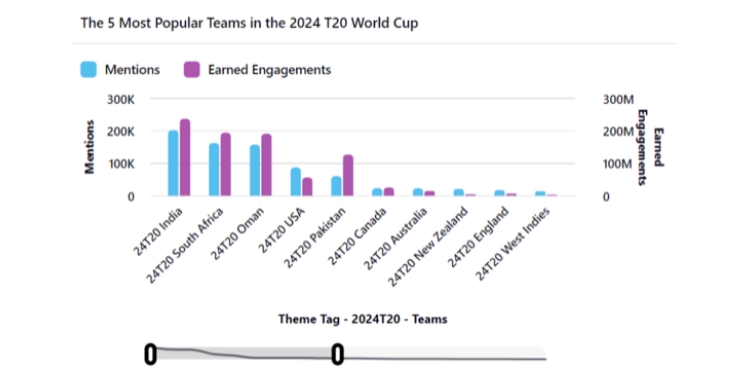Click the Earned Engagements legend label
Viewport: 750px width, 375px height.
point(269,70)
